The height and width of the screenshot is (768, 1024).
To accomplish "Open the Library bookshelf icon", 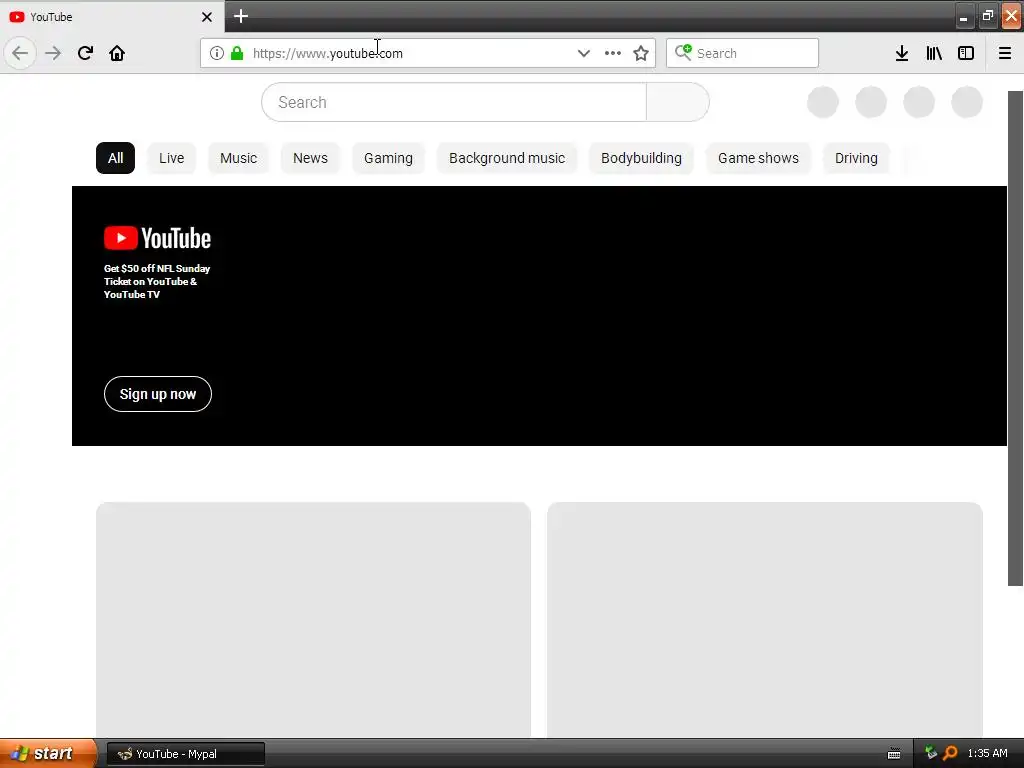I will coord(934,53).
